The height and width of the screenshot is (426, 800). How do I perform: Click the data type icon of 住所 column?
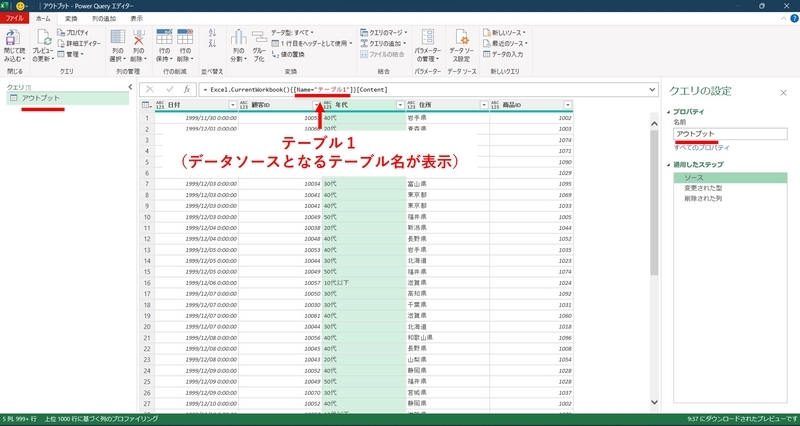click(x=411, y=105)
